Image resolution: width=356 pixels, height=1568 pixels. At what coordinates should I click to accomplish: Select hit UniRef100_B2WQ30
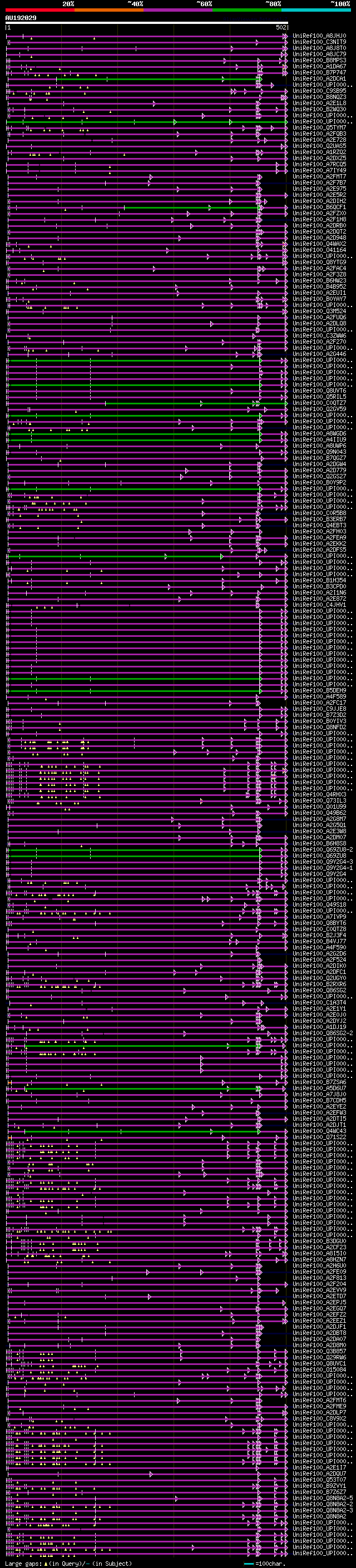coord(319,110)
